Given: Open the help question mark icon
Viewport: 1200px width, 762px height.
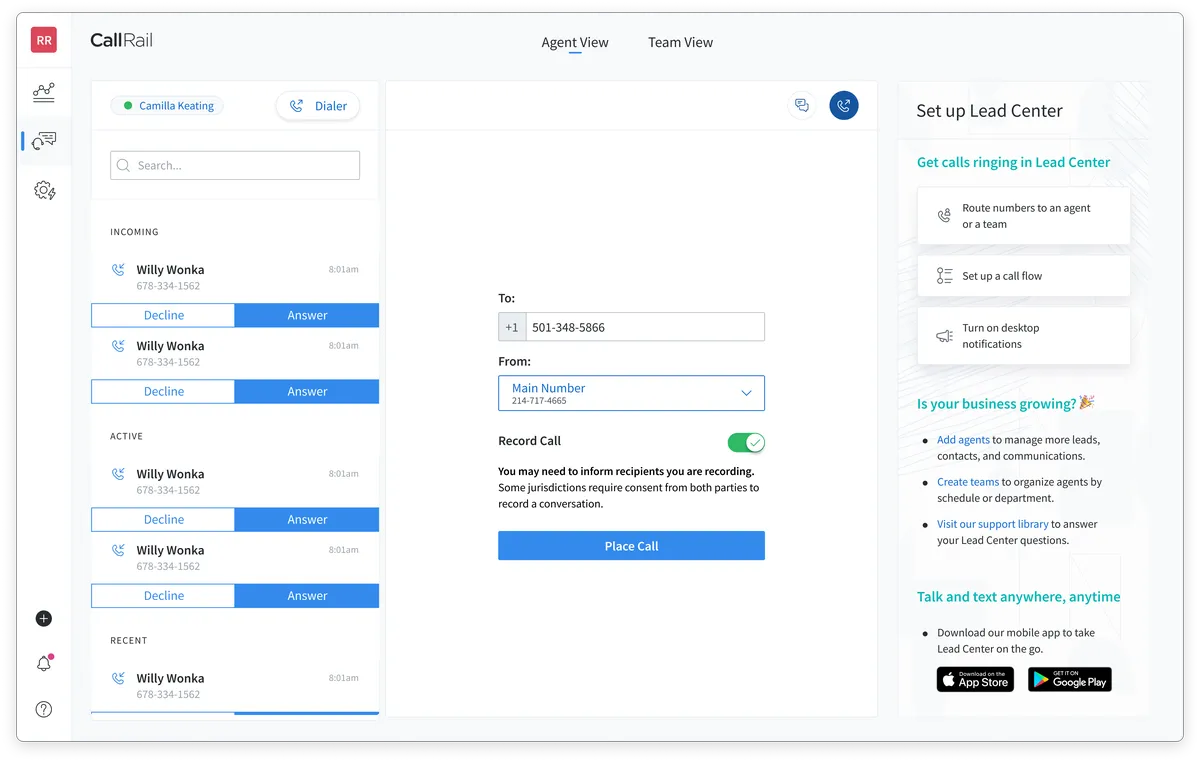Looking at the screenshot, I should click(x=44, y=709).
